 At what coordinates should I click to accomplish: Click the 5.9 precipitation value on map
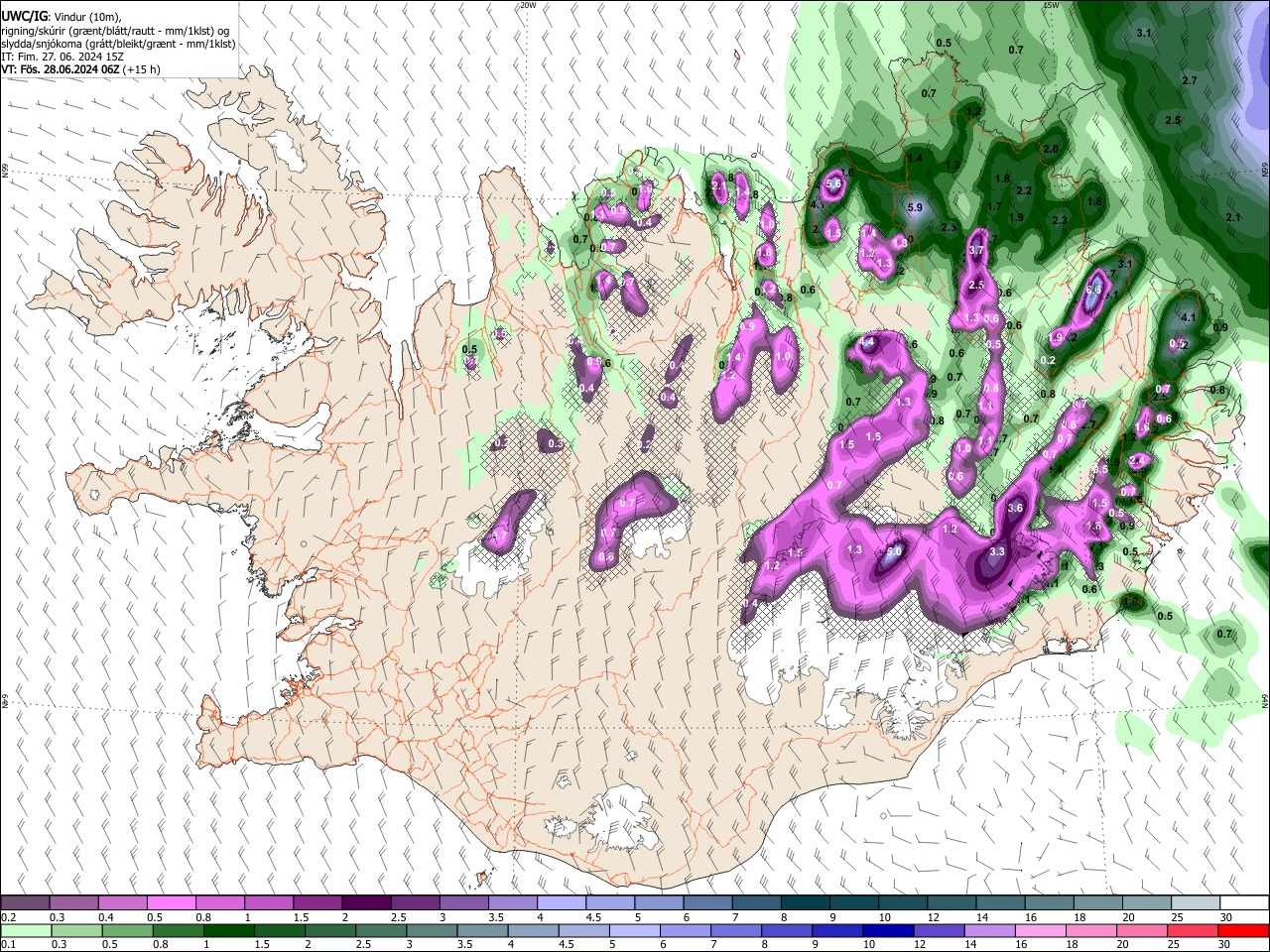[915, 208]
